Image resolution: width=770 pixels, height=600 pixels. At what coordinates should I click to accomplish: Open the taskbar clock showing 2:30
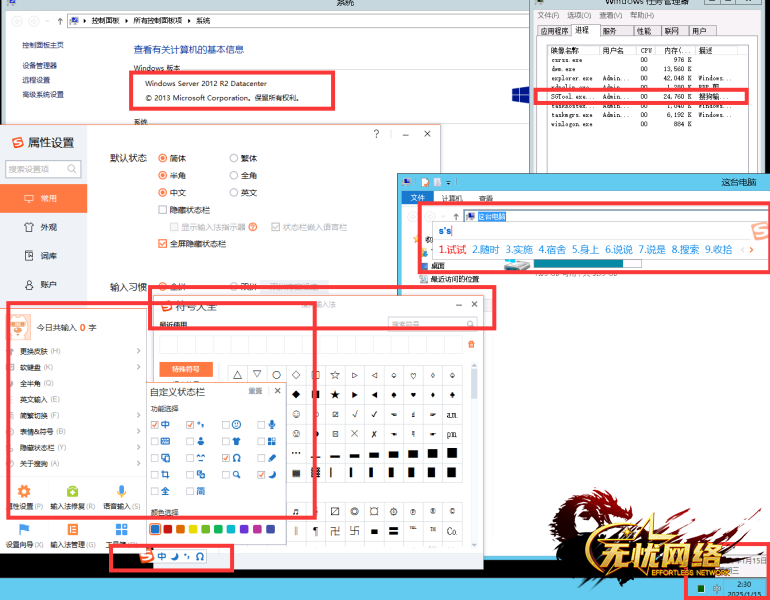pos(744,589)
